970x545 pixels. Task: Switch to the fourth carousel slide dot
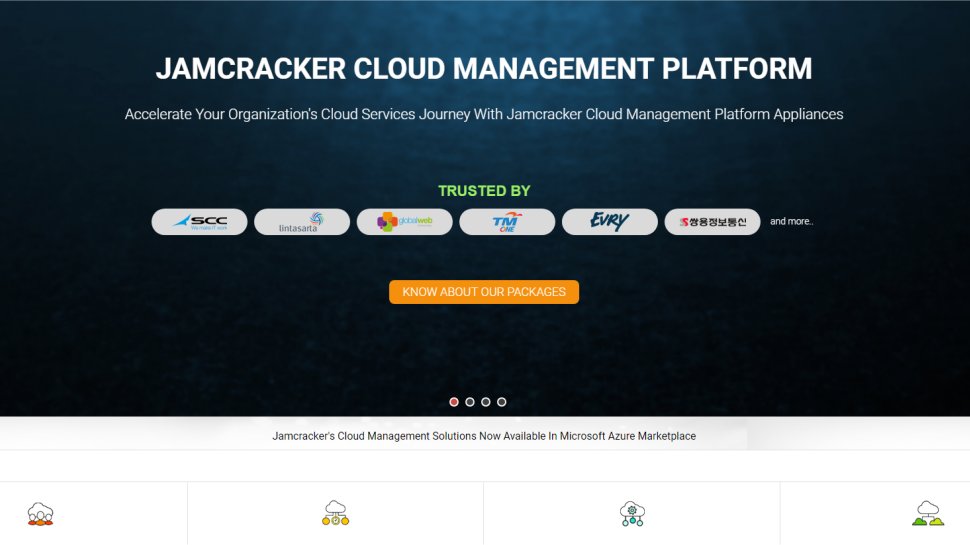pyautogui.click(x=502, y=402)
